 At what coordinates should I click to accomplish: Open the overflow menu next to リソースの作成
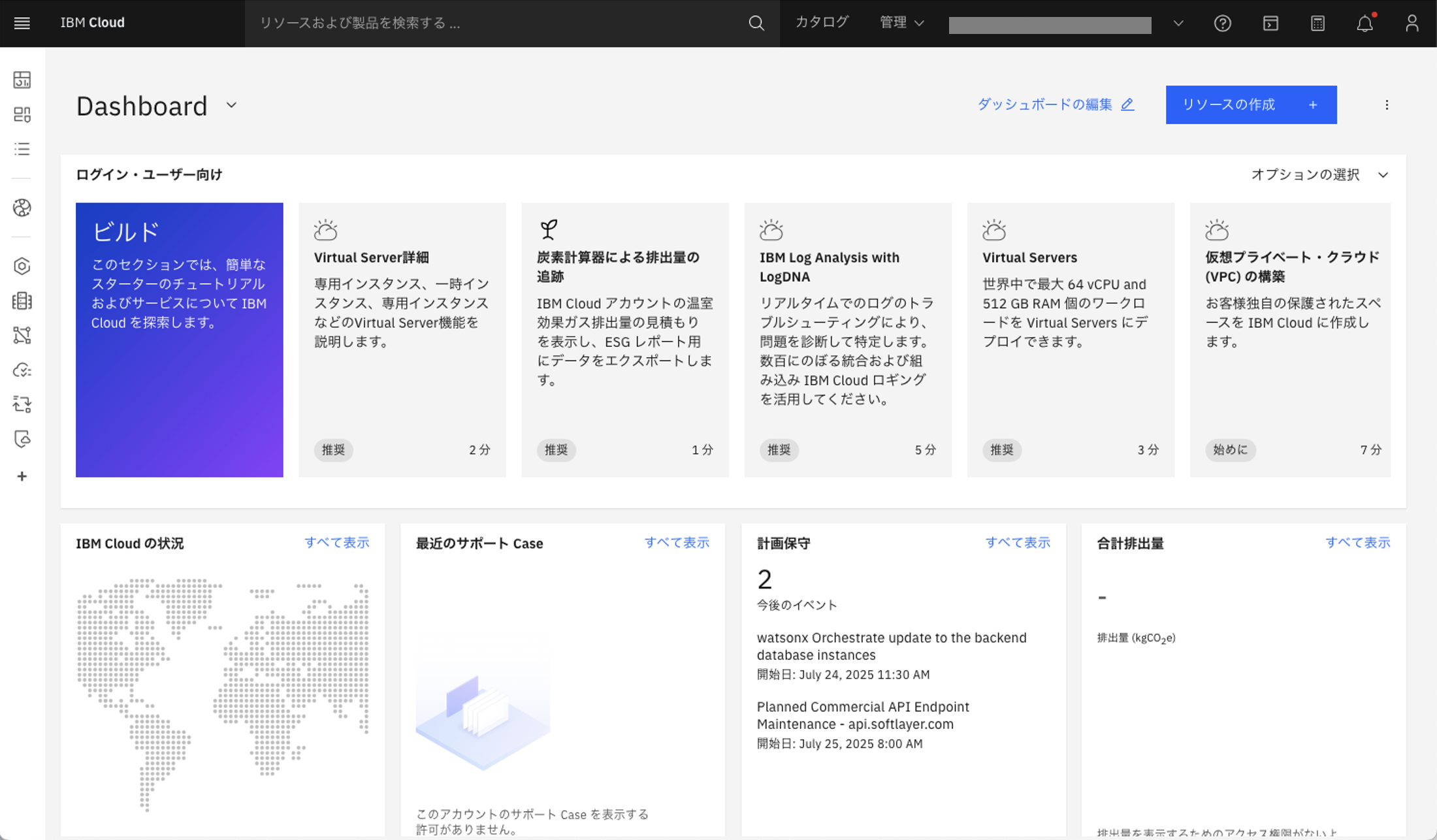[1387, 105]
